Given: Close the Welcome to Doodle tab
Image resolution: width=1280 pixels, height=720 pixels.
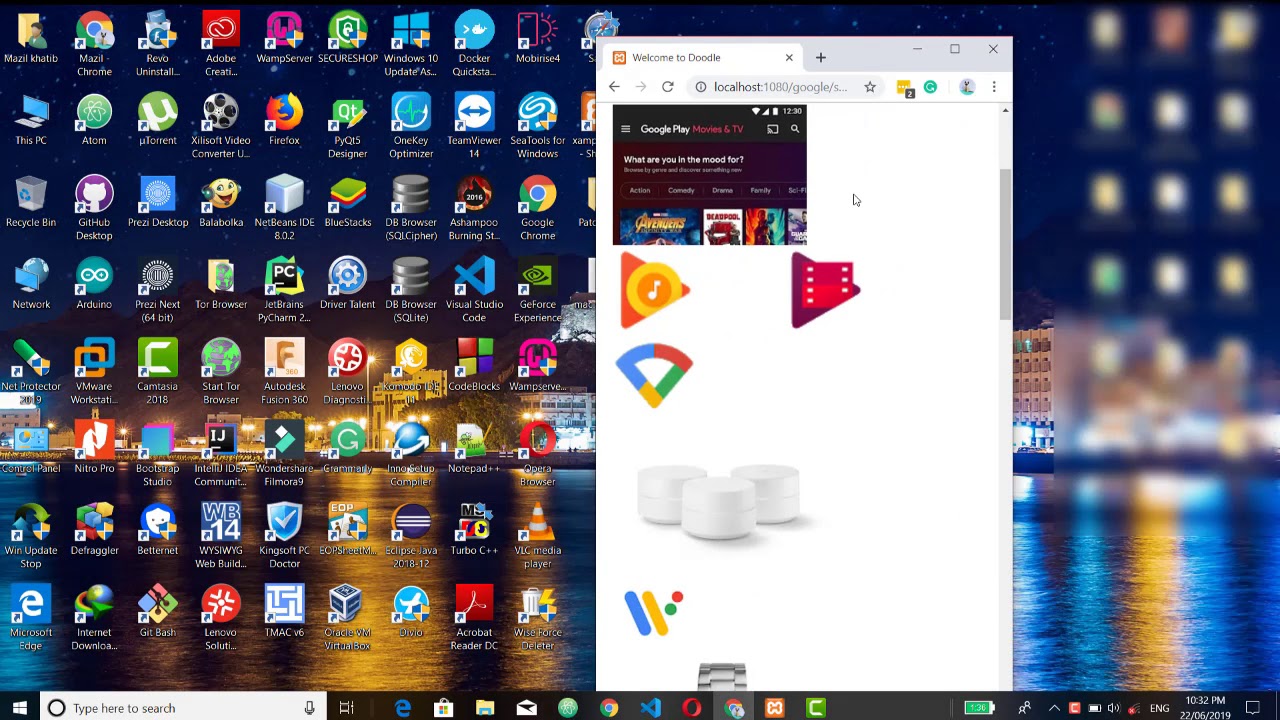Looking at the screenshot, I should coord(789,58).
